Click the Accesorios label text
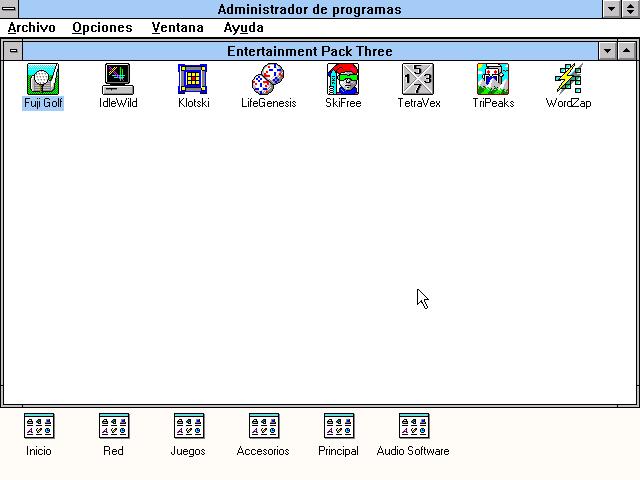The height and width of the screenshot is (480, 640). [x=263, y=451]
